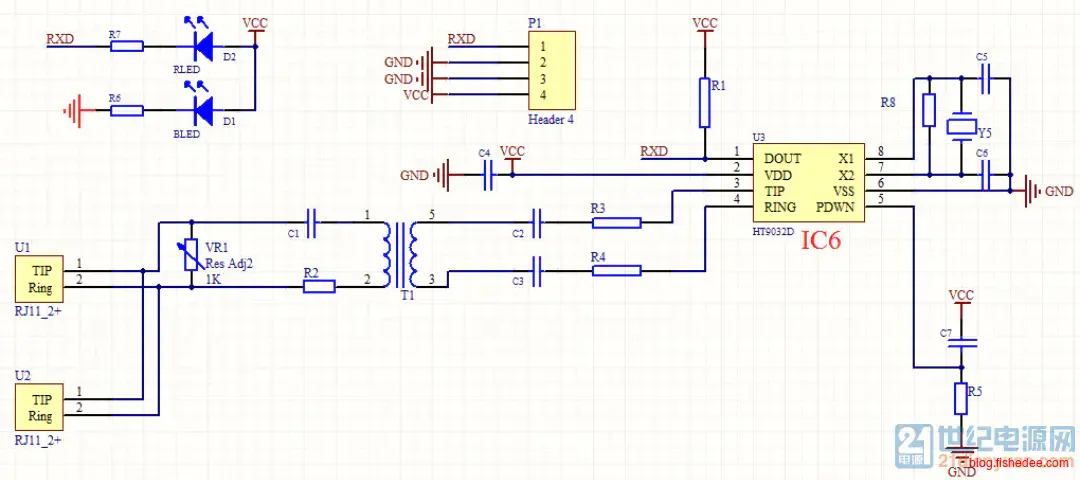Select resistor R1 below VCC
The height and width of the screenshot is (480, 1080).
tap(705, 102)
